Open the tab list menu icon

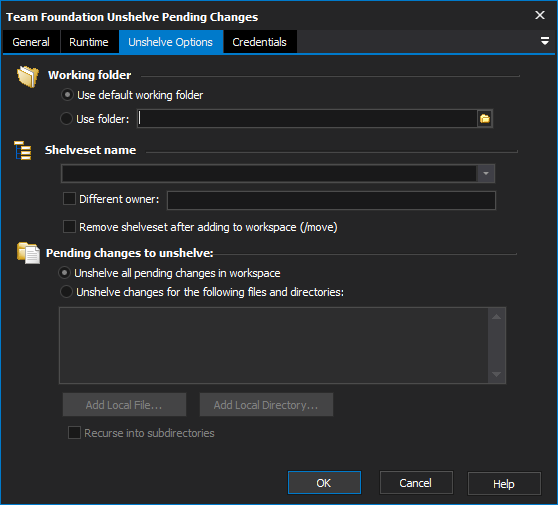click(544, 41)
